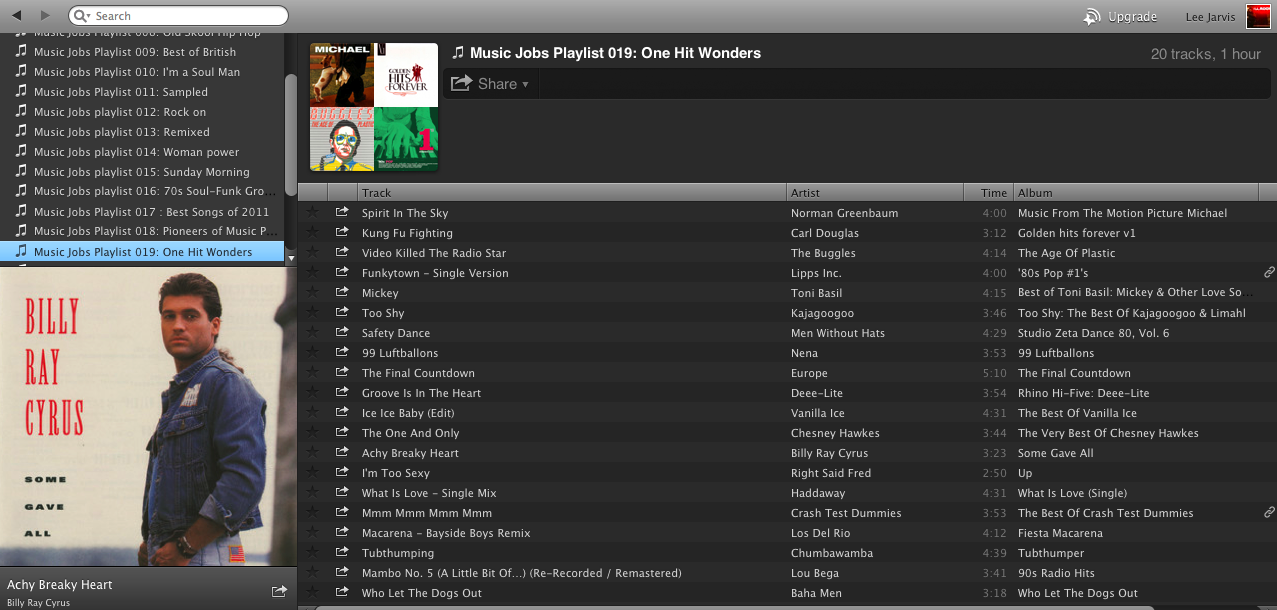Go back with the left navigation arrow

17,15
